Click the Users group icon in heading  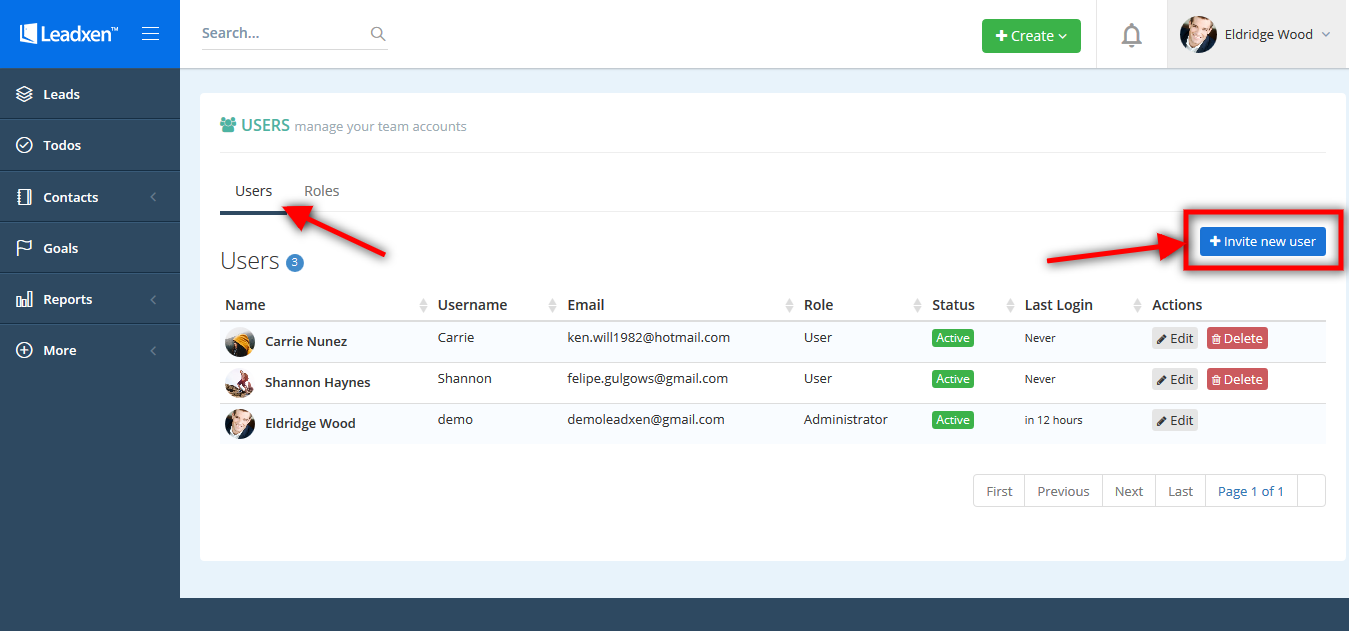[228, 125]
